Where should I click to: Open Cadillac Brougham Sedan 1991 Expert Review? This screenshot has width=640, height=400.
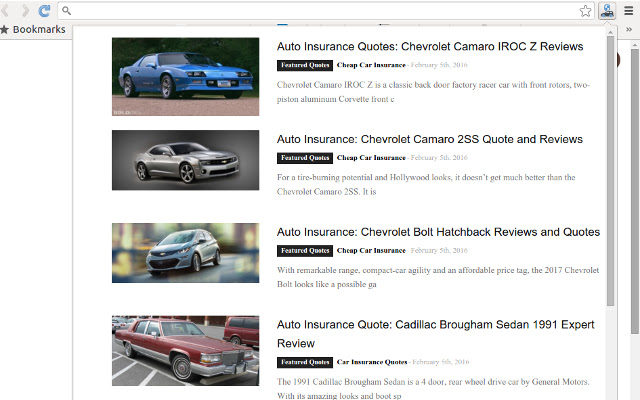coord(436,334)
